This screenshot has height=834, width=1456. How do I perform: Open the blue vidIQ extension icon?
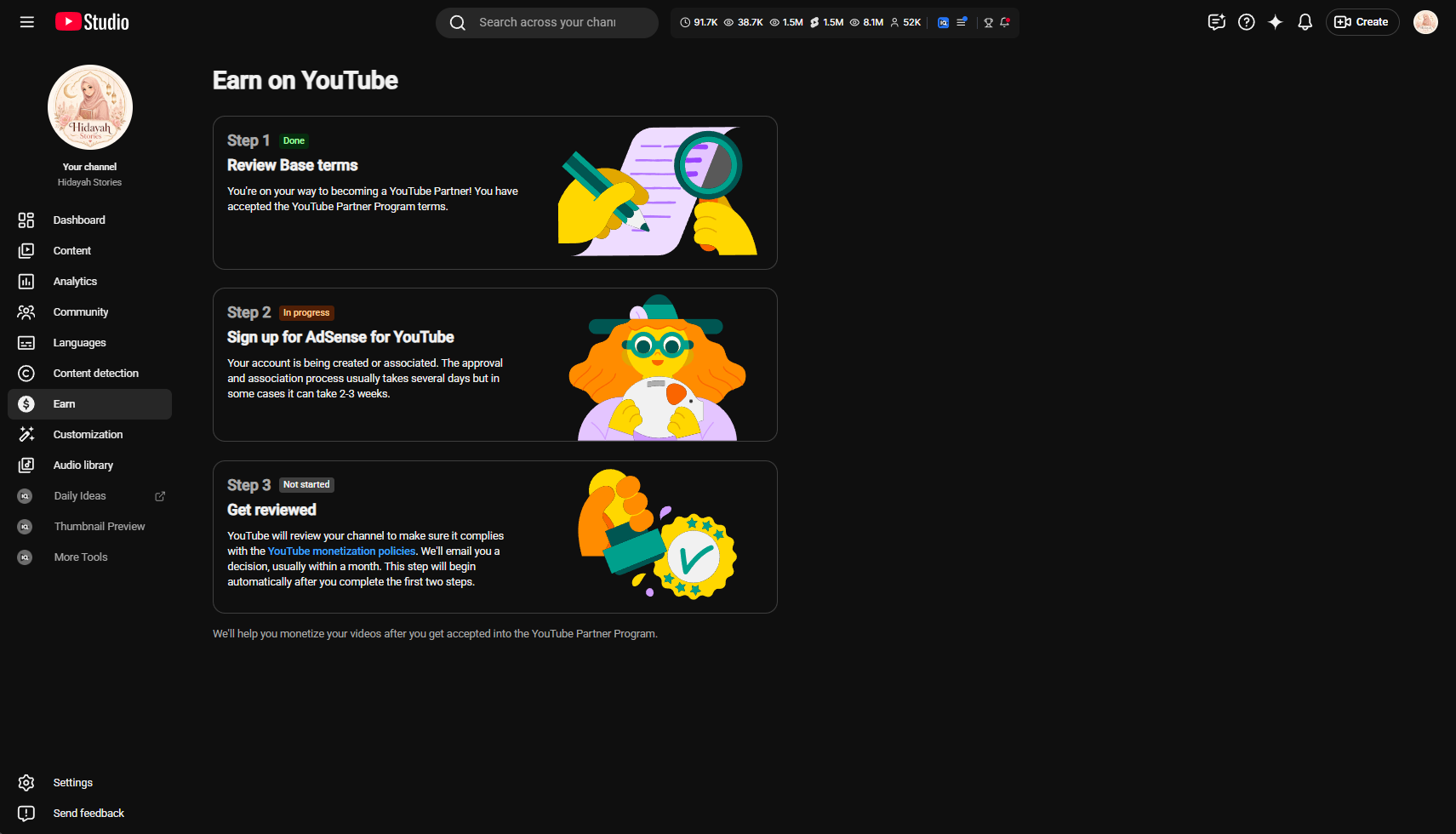pyautogui.click(x=943, y=23)
